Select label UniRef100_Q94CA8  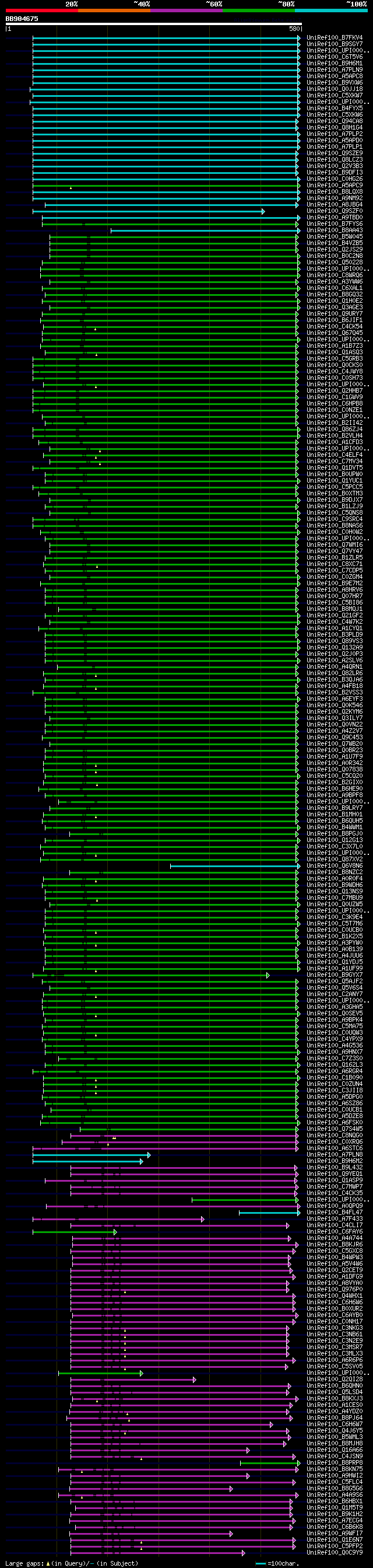[334, 121]
